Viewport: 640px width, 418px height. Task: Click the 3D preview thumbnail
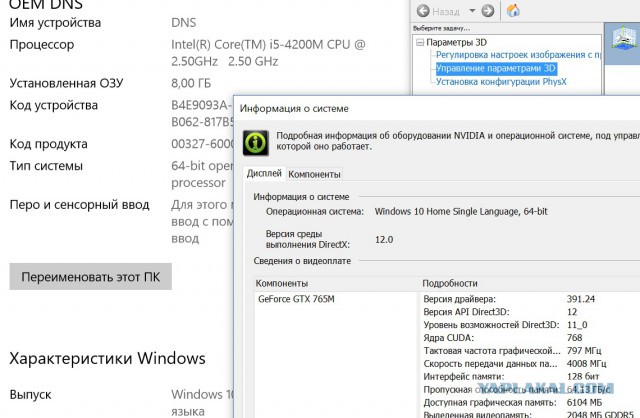point(623,39)
